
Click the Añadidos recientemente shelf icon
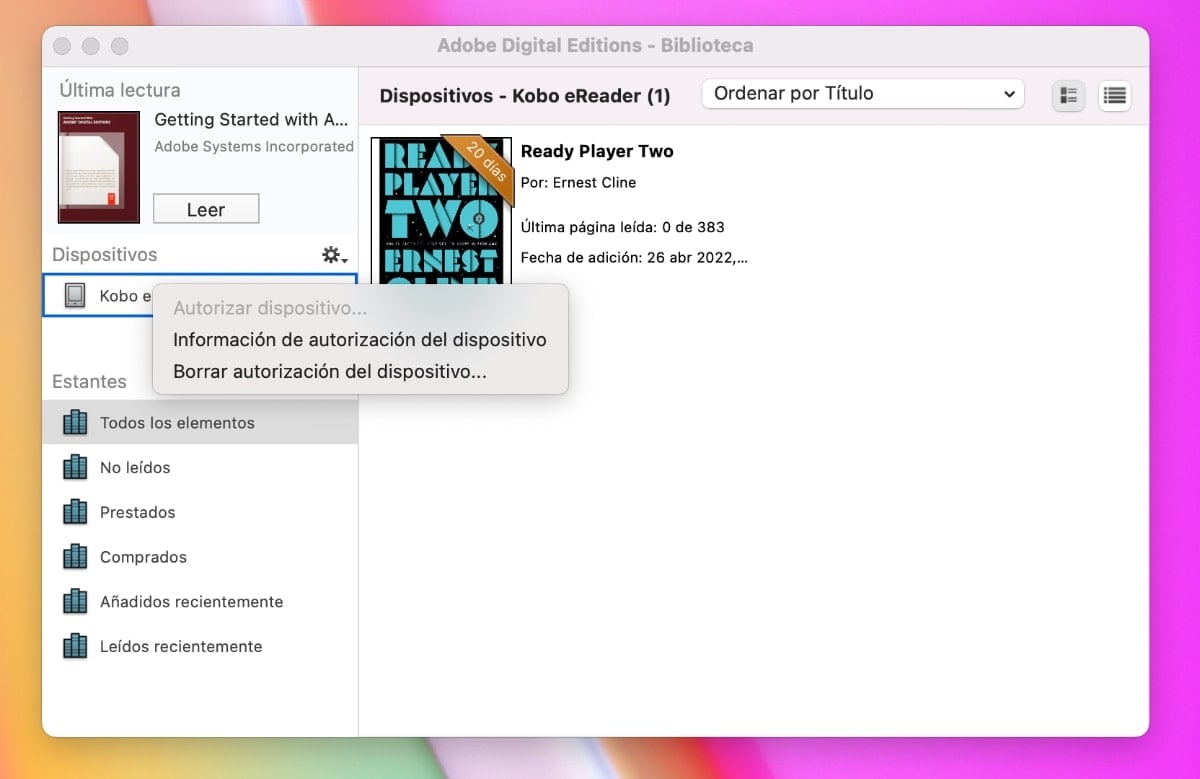(75, 601)
